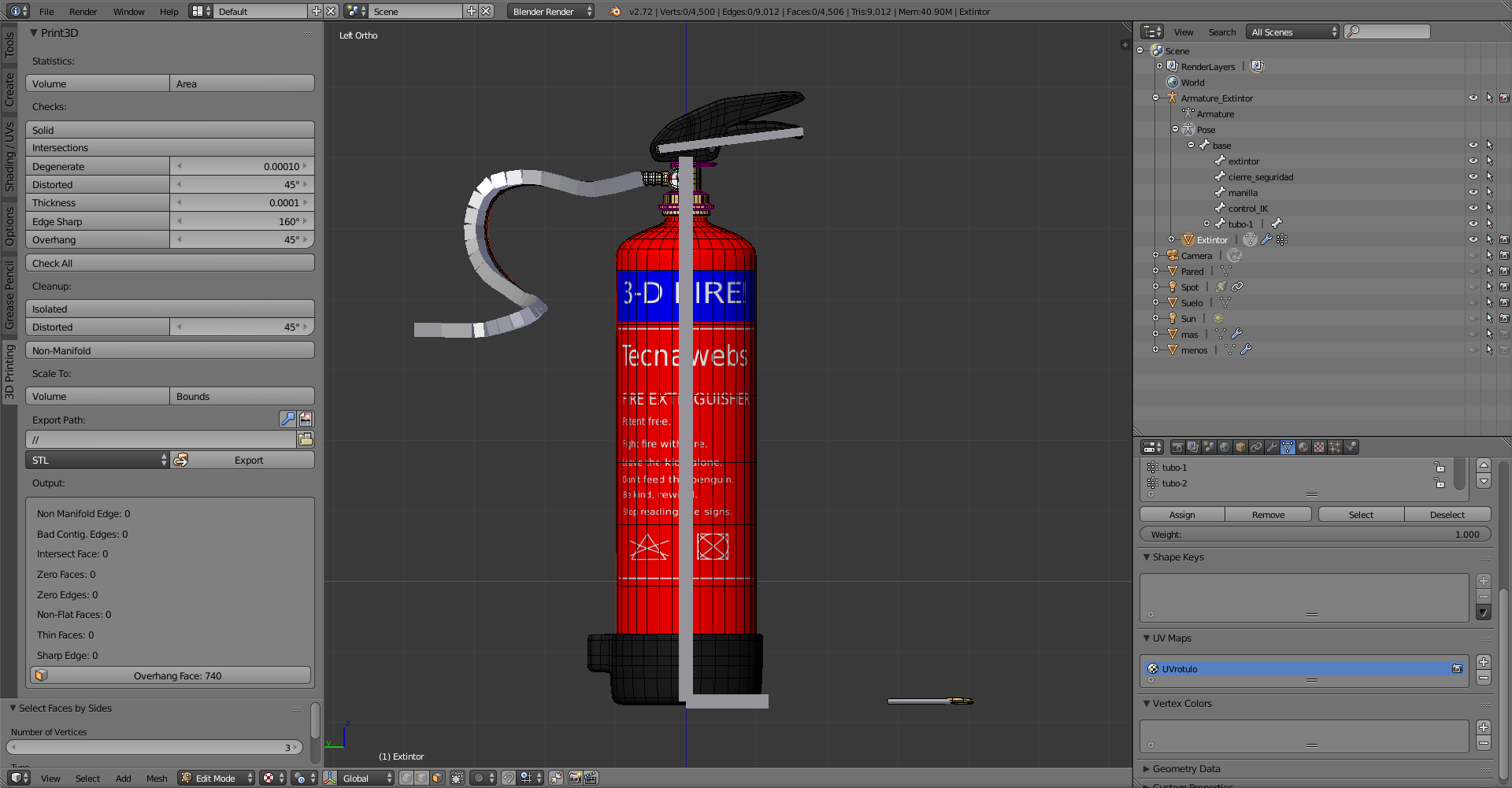Collapse the UV Maps panel
This screenshot has height=788, width=1512.
pos(1147,638)
